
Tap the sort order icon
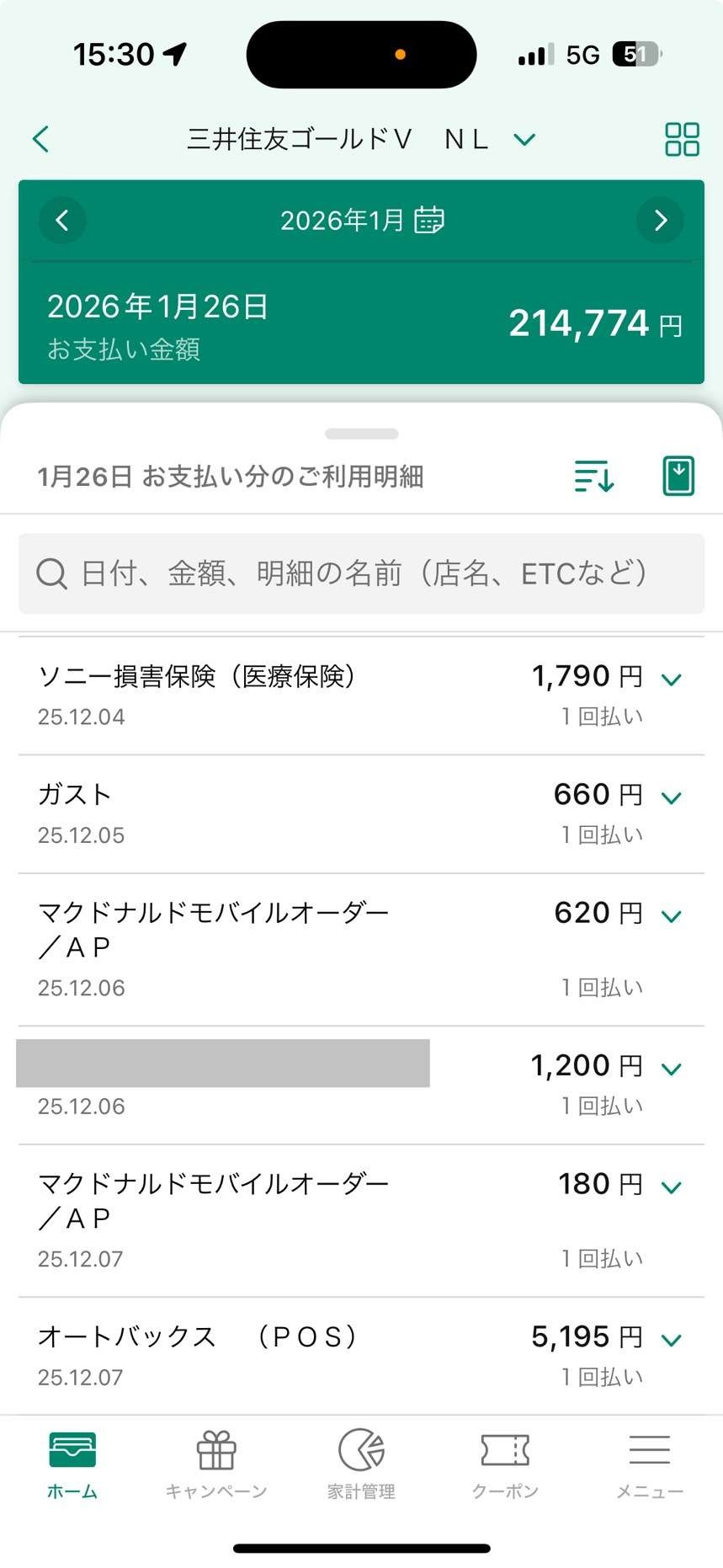[x=594, y=476]
